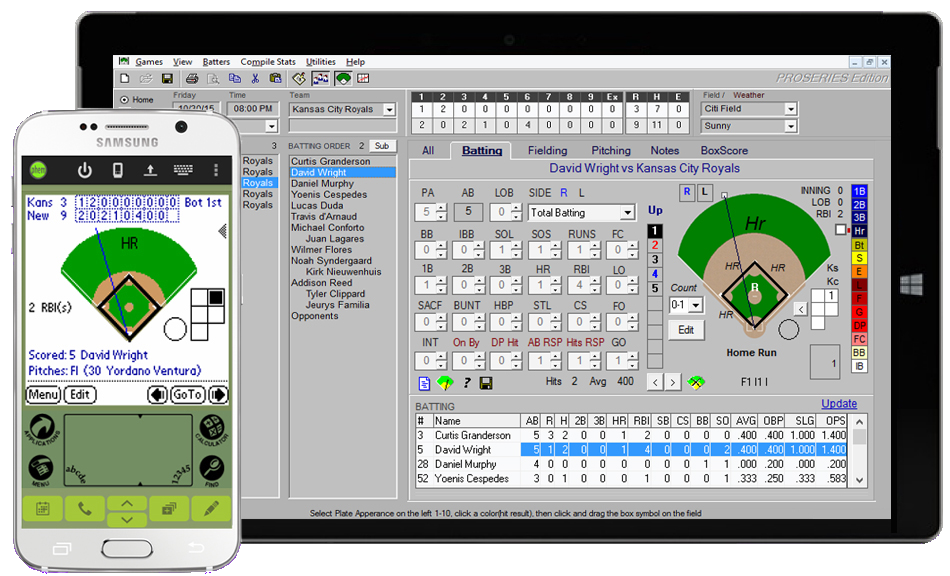
Task: Click the save disk icon below AB RSP
Action: tap(486, 383)
